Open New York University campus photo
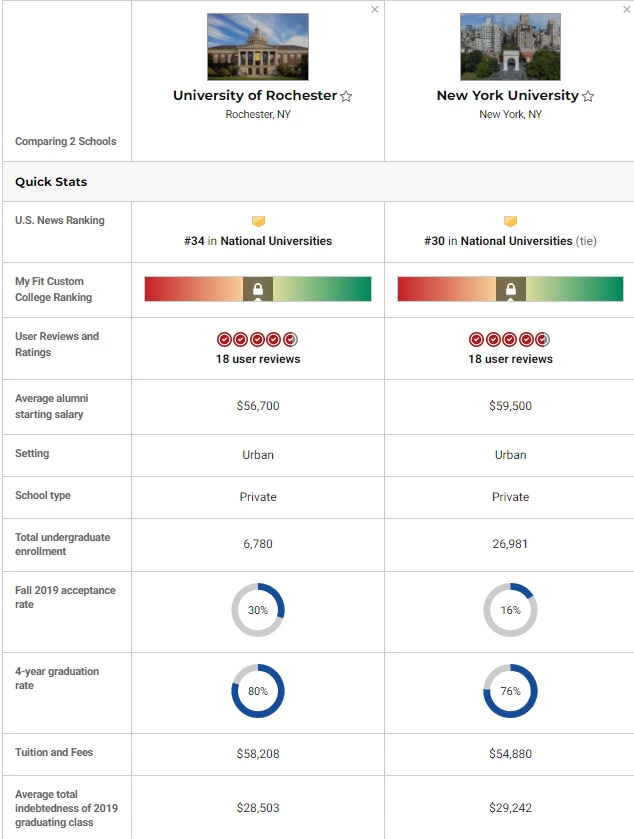This screenshot has width=634, height=839. point(510,47)
